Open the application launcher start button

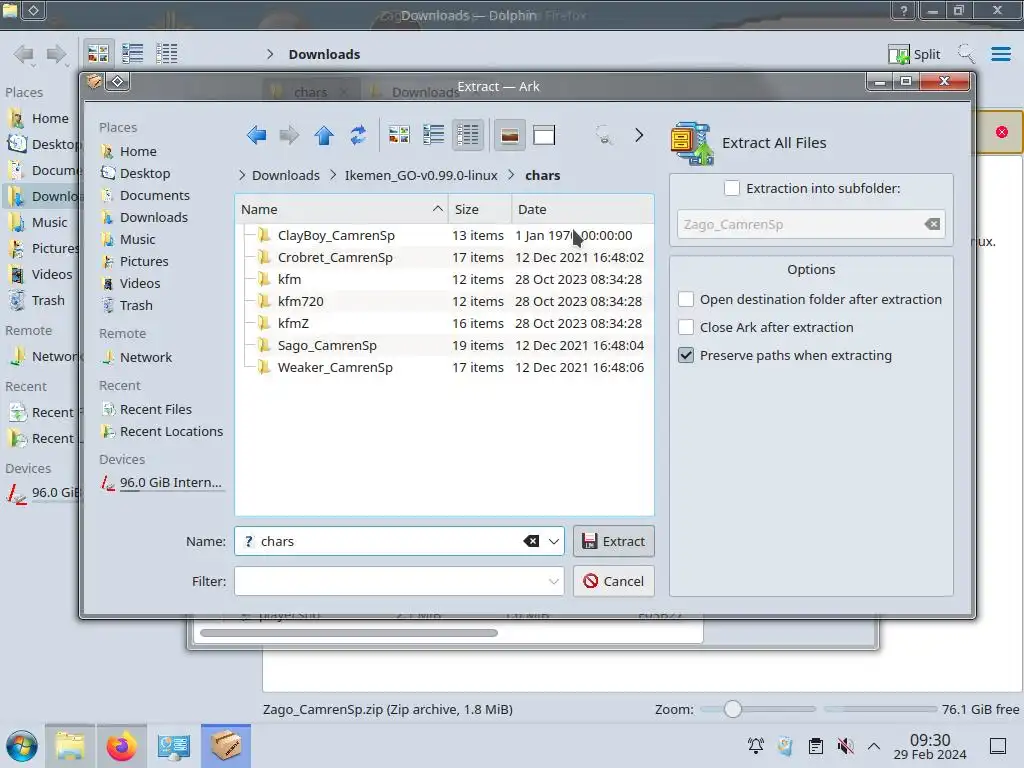pyautogui.click(x=22, y=746)
